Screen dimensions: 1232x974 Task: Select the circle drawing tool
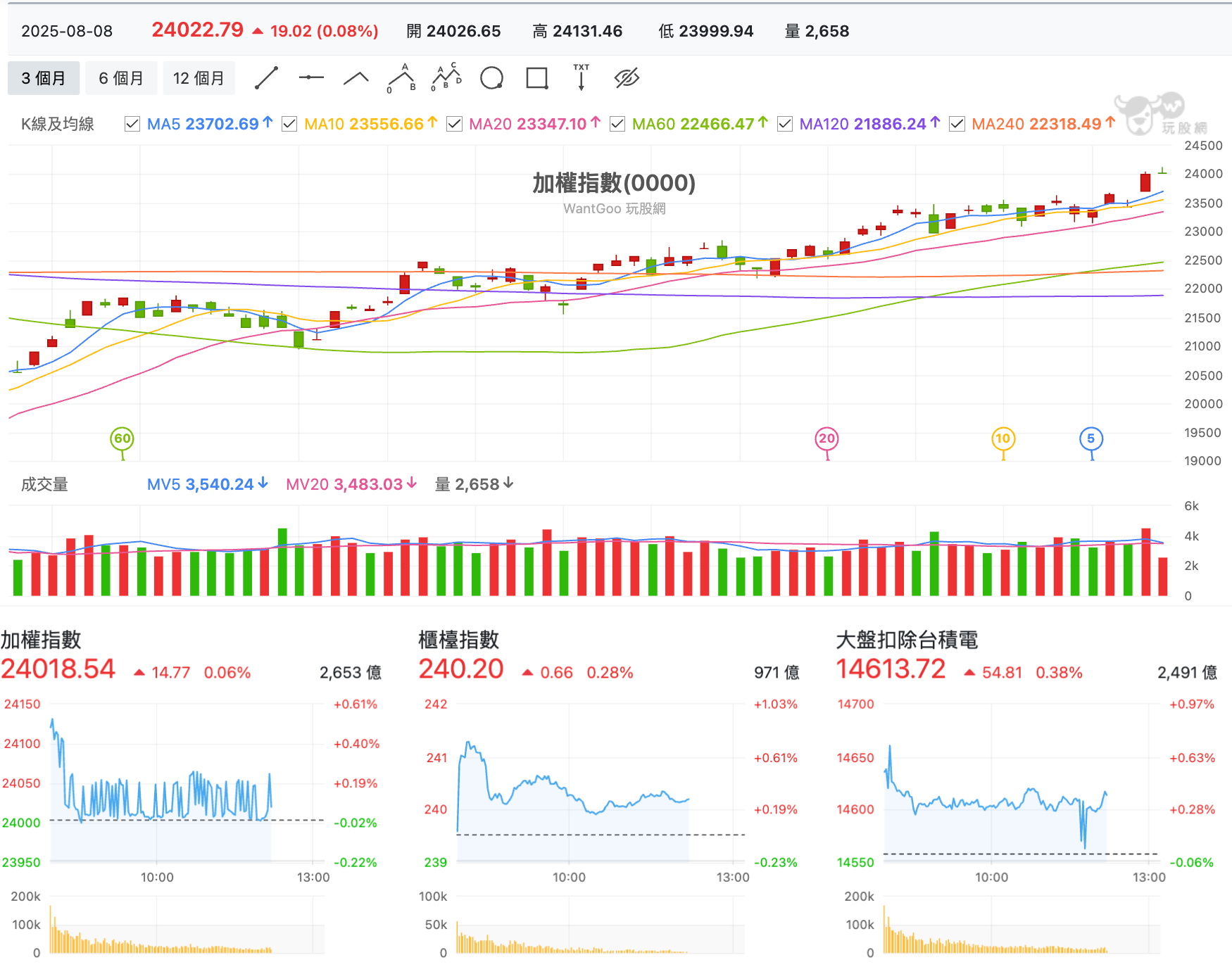(491, 78)
